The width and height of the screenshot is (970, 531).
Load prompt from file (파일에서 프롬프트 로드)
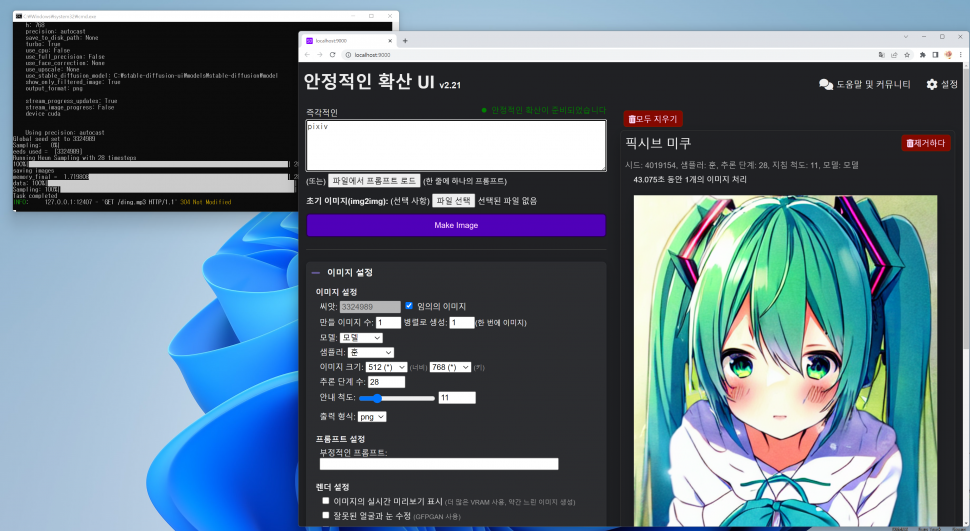[x=374, y=181]
